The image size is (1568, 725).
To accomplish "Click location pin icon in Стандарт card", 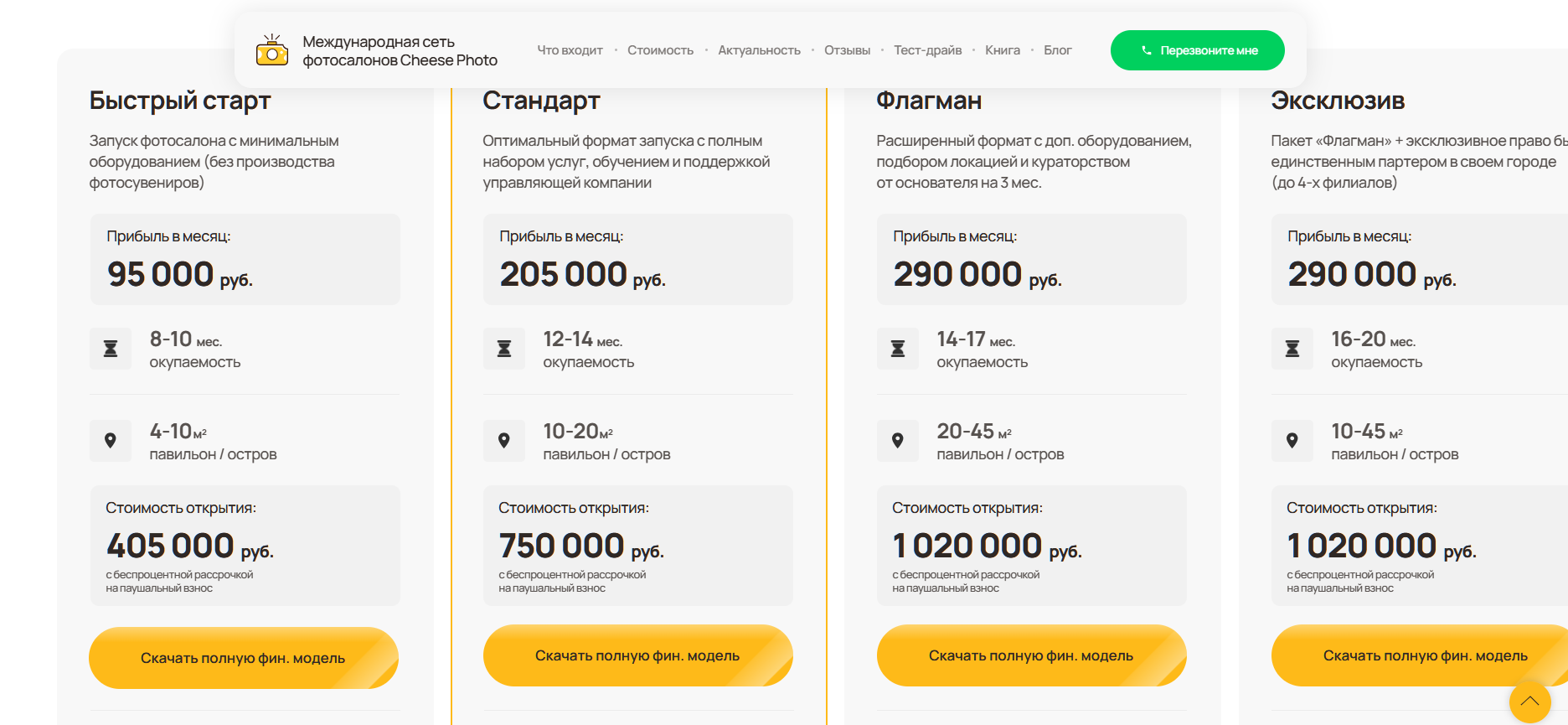I will [x=504, y=441].
